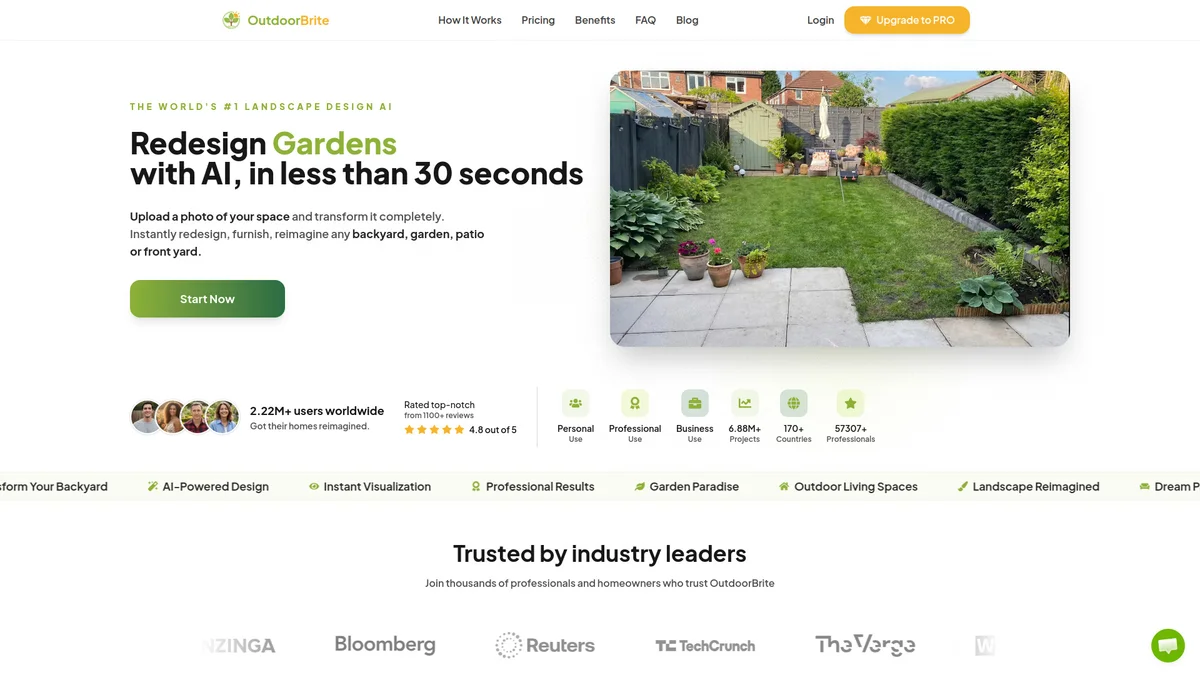The height and width of the screenshot is (675, 1200).
Task: Click the Upgrade to PRO button
Action: (907, 20)
